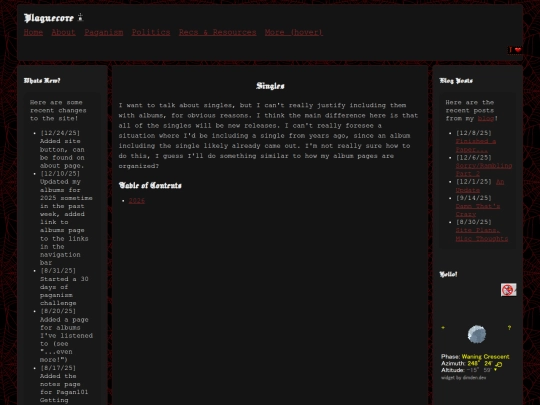
Task: Click the Whats New? sidebar heading
Action: (42, 81)
